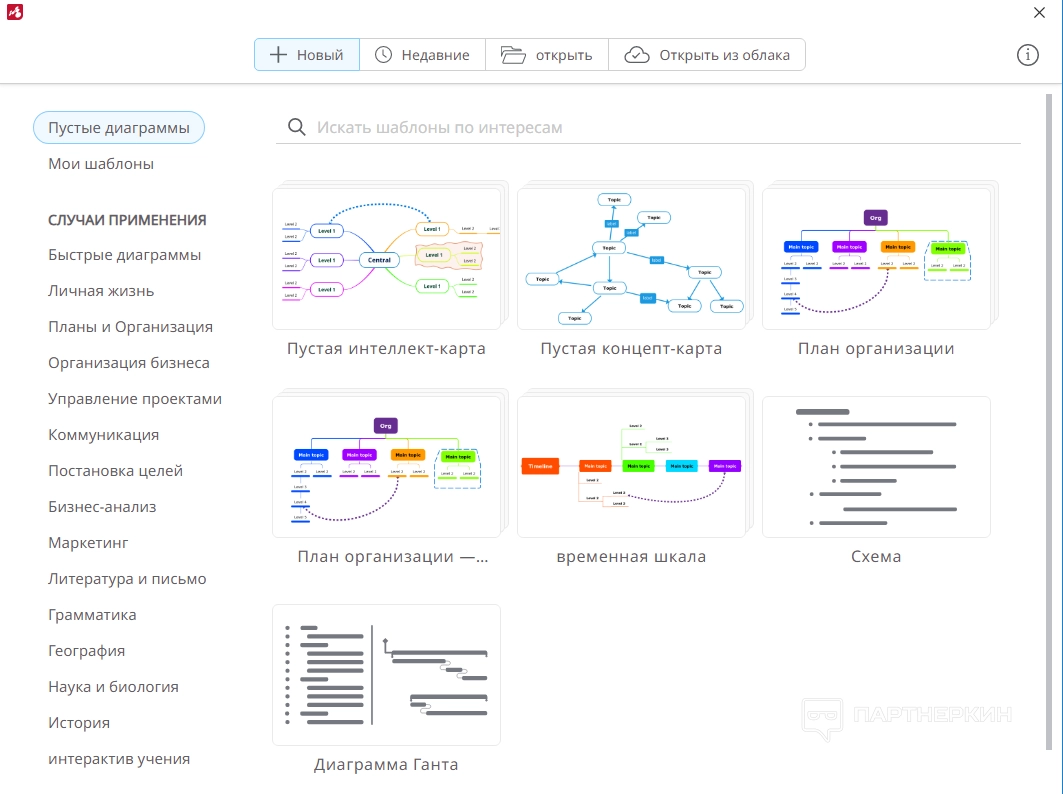
Task: Click the plus icon on Новый
Action: 278,55
